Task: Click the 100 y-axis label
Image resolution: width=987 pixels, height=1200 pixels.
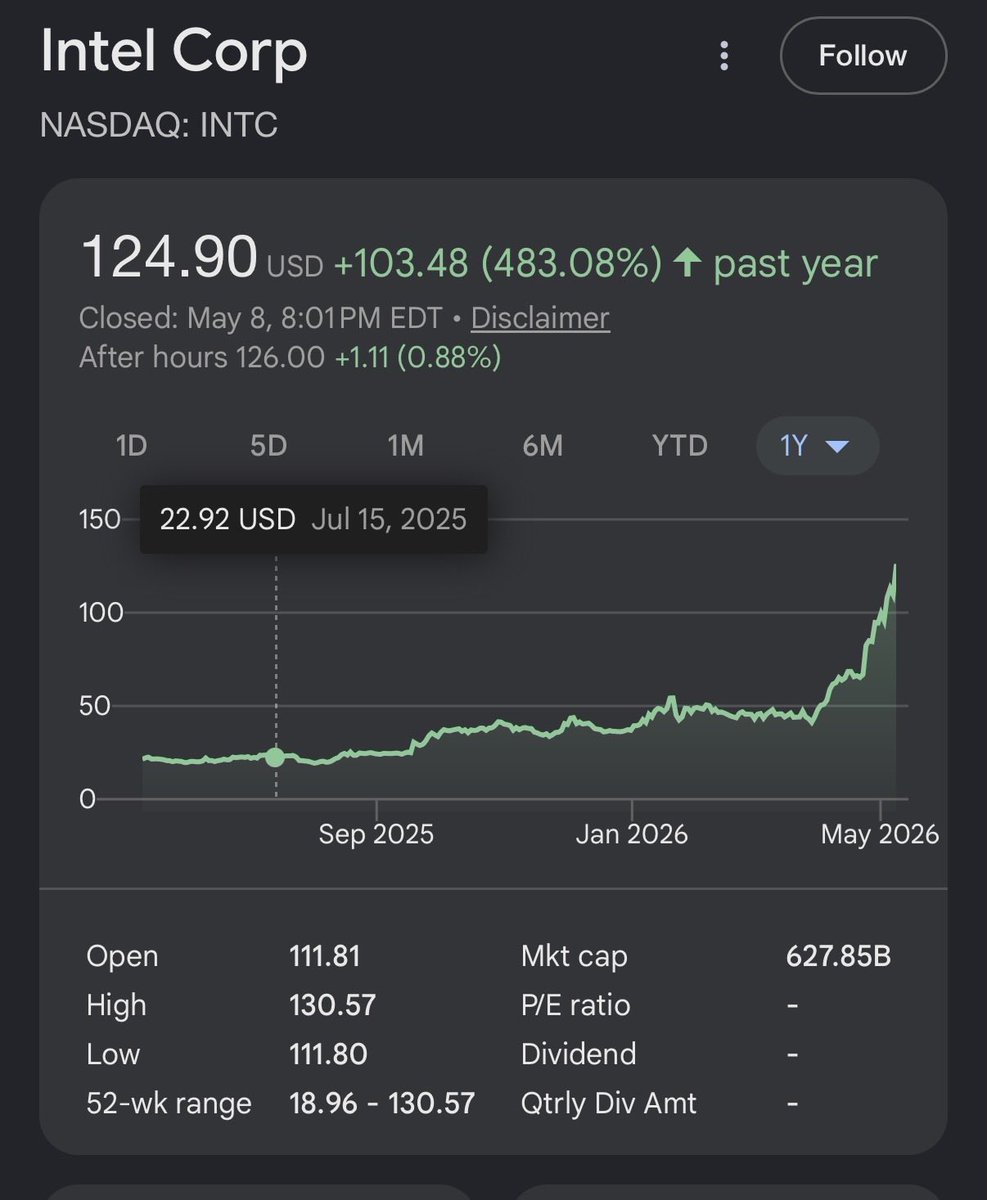Action: pos(100,612)
